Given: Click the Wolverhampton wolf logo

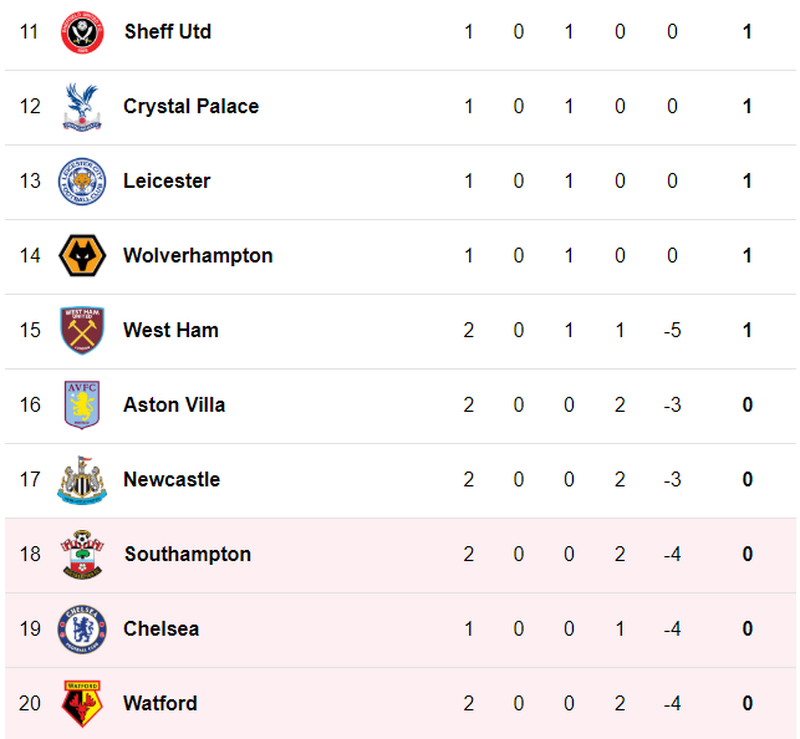Looking at the screenshot, I should click(82, 256).
